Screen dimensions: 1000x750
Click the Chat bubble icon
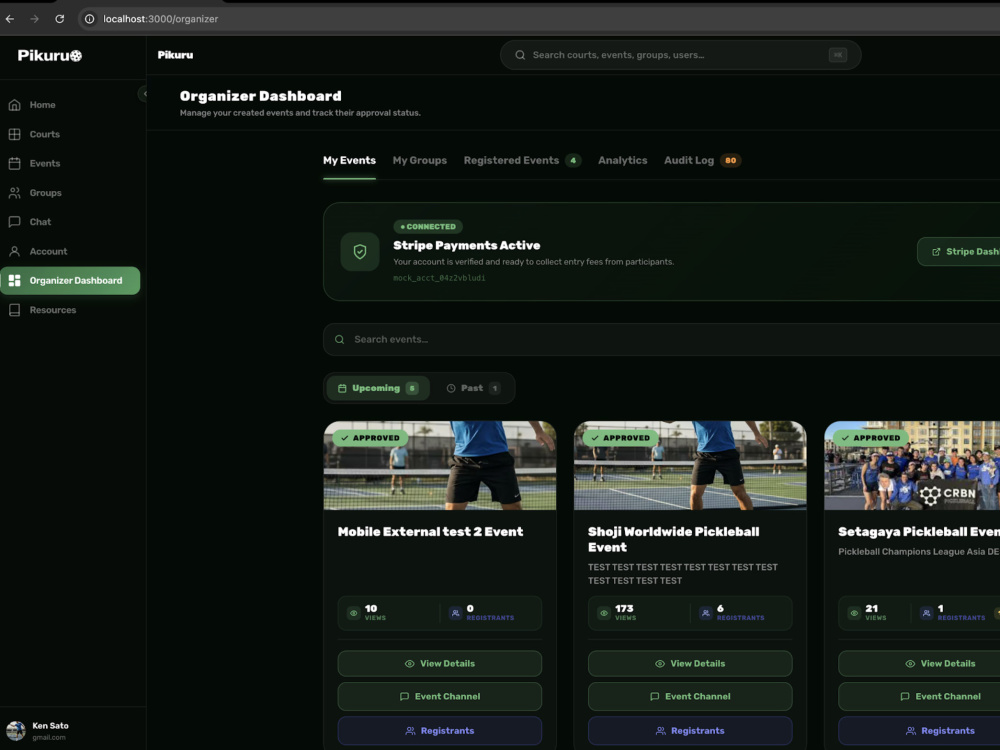coord(15,222)
